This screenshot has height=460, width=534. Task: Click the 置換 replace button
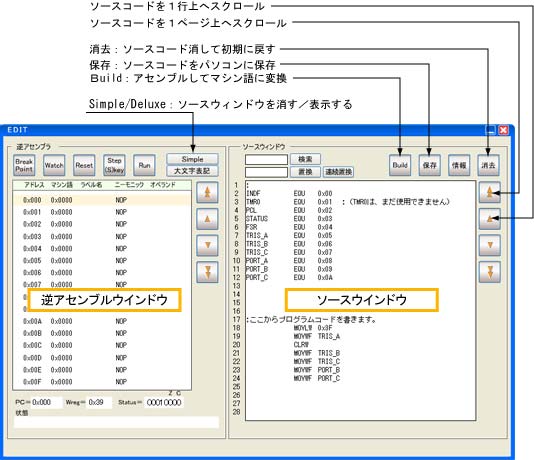(x=305, y=172)
